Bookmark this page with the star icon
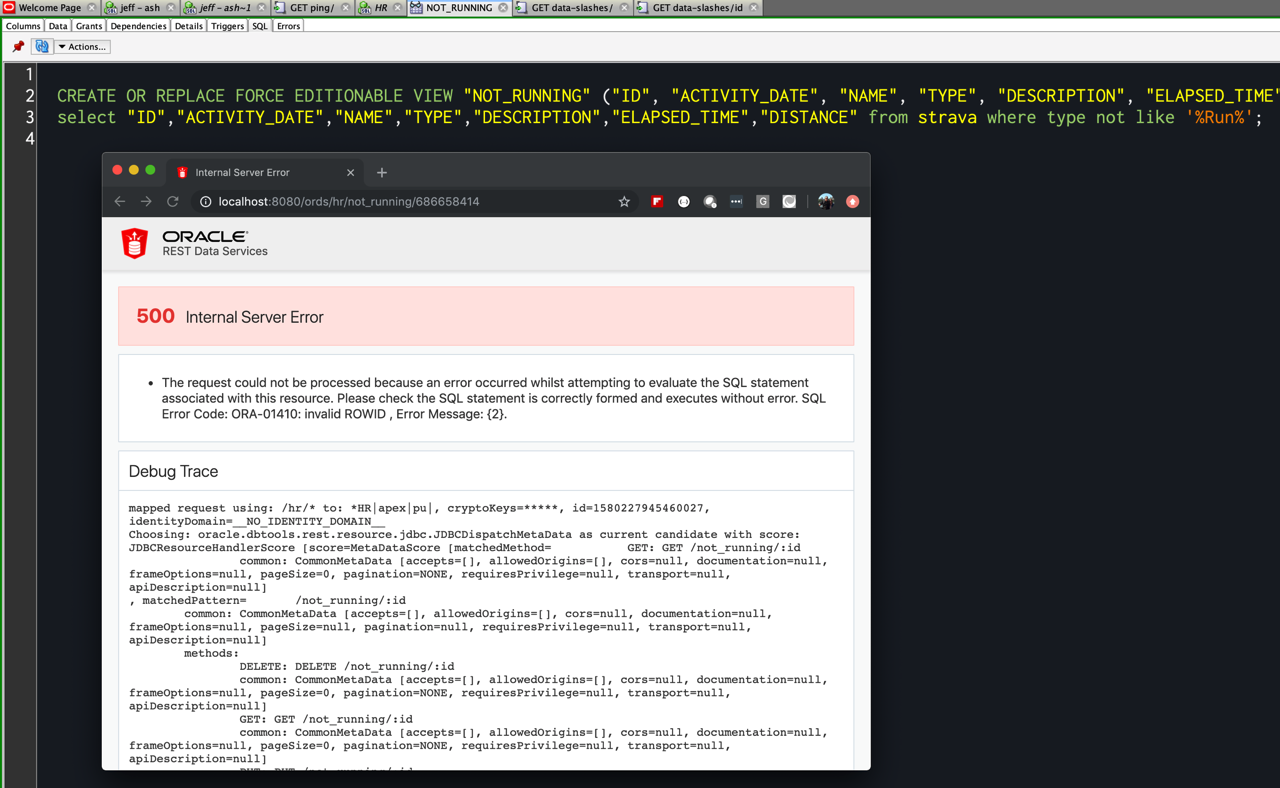 624,202
